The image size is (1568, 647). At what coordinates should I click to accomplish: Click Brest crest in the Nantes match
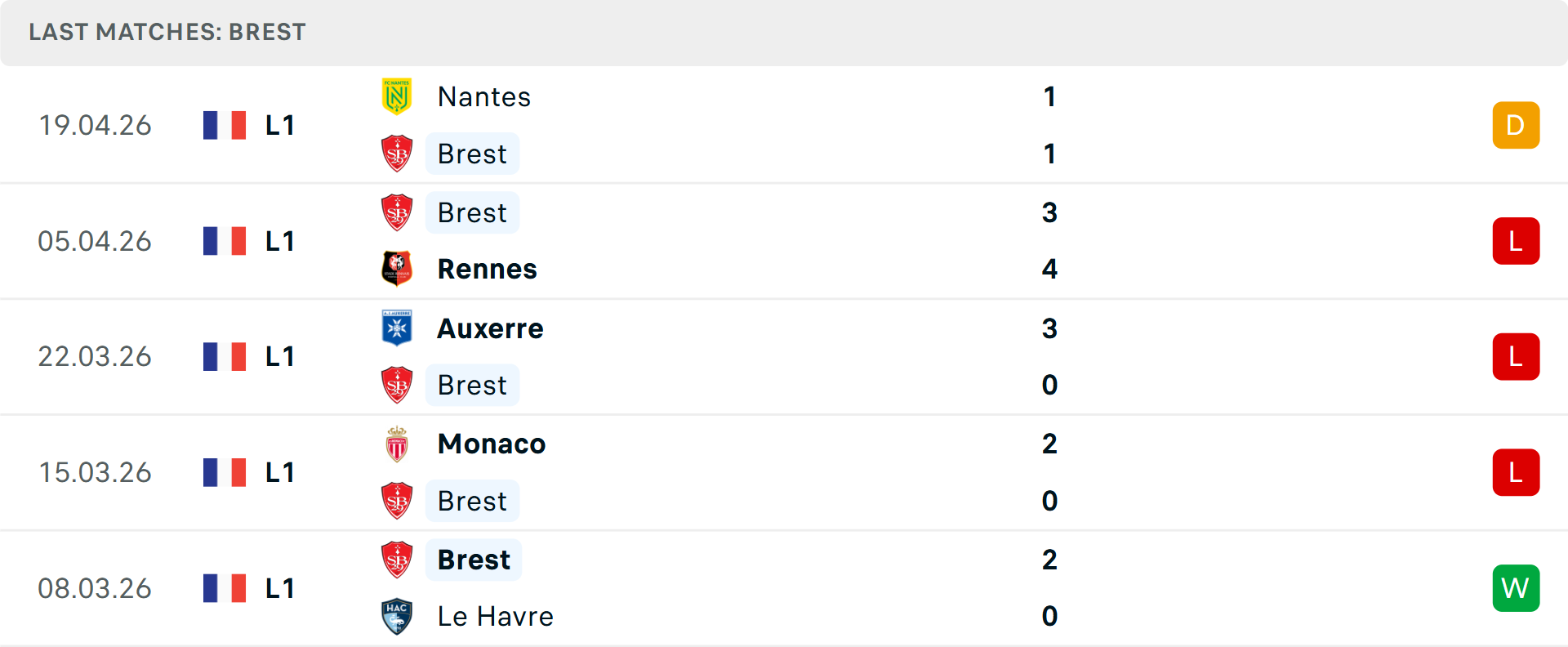[397, 154]
